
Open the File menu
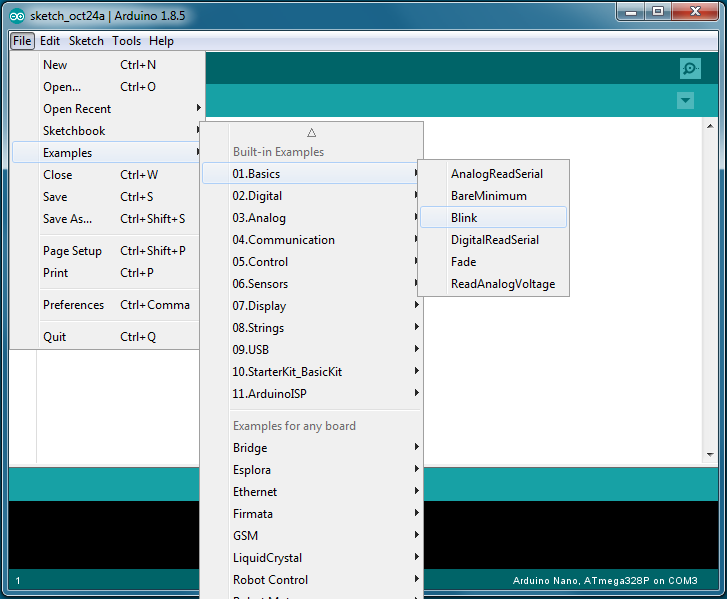click(x=22, y=41)
